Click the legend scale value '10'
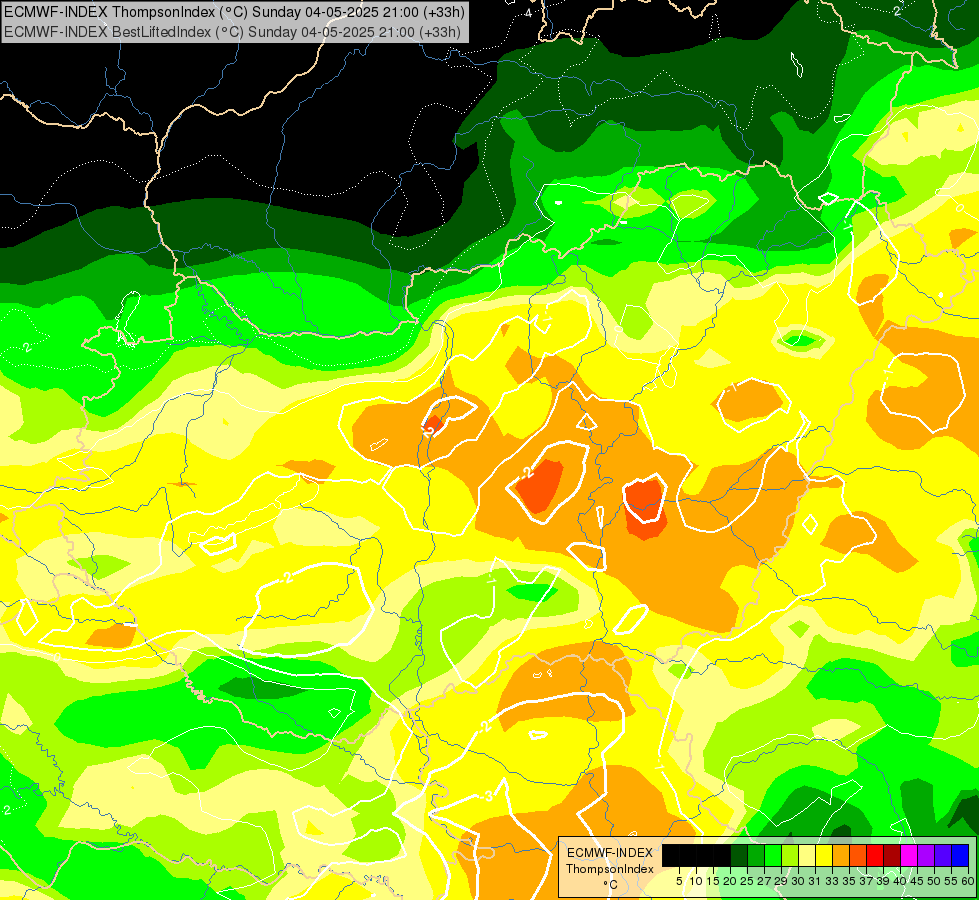 pyautogui.click(x=696, y=881)
